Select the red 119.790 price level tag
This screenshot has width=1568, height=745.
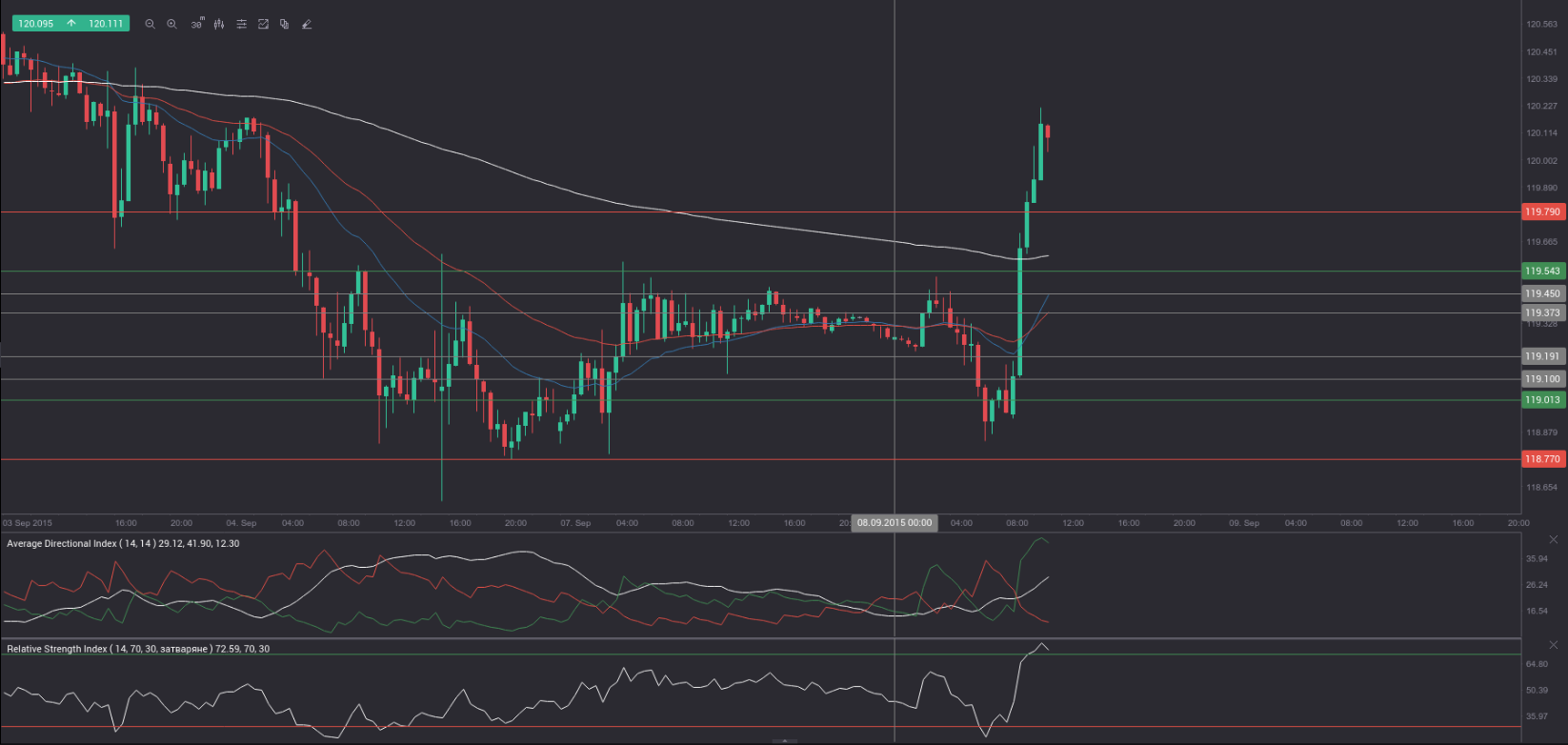pos(1542,211)
